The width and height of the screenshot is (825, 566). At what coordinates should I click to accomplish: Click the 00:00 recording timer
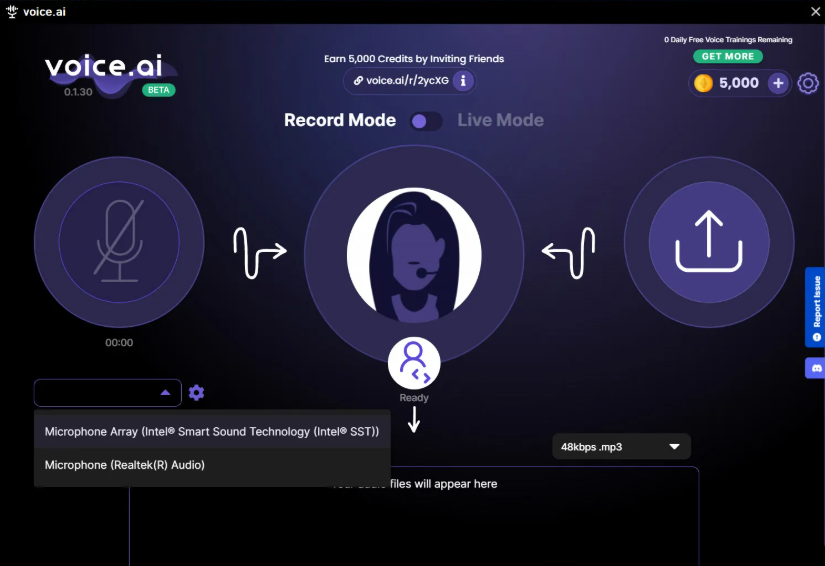pyautogui.click(x=119, y=342)
